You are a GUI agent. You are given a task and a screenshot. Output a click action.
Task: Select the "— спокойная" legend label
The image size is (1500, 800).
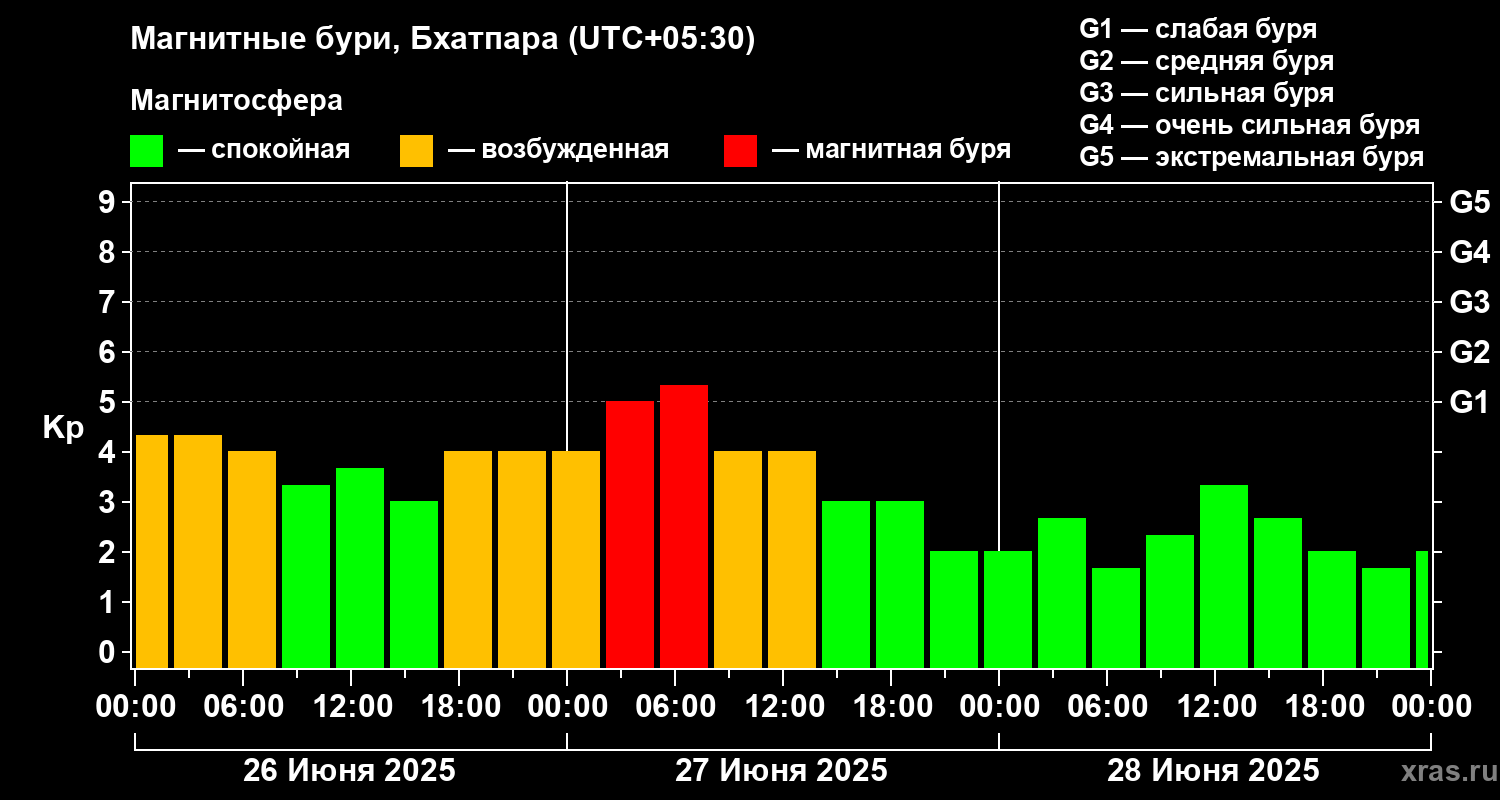tap(264, 151)
